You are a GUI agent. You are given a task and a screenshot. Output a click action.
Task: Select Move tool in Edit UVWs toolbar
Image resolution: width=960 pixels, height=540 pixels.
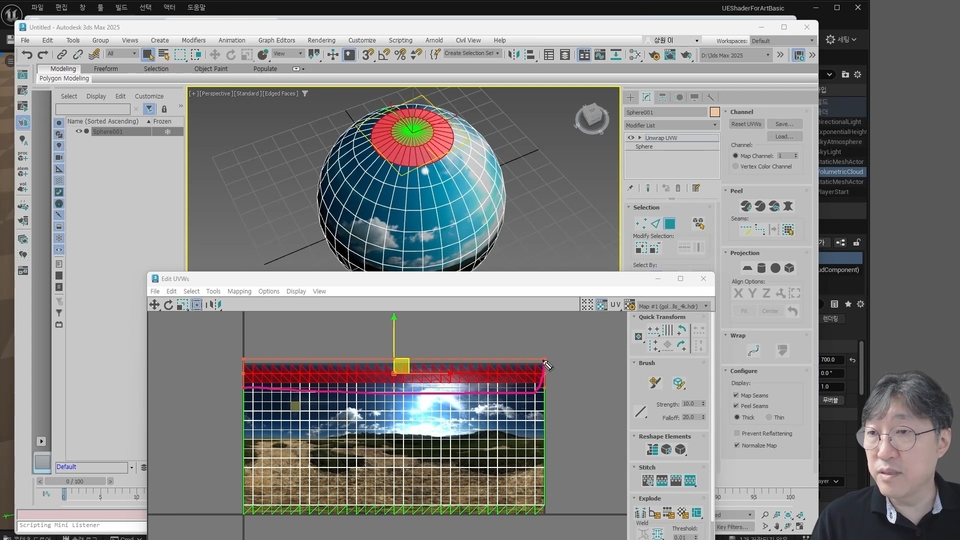(x=154, y=304)
